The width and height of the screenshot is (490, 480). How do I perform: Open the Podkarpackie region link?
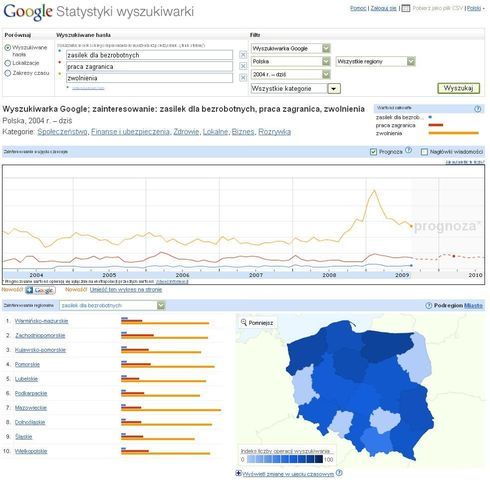pos(31,393)
